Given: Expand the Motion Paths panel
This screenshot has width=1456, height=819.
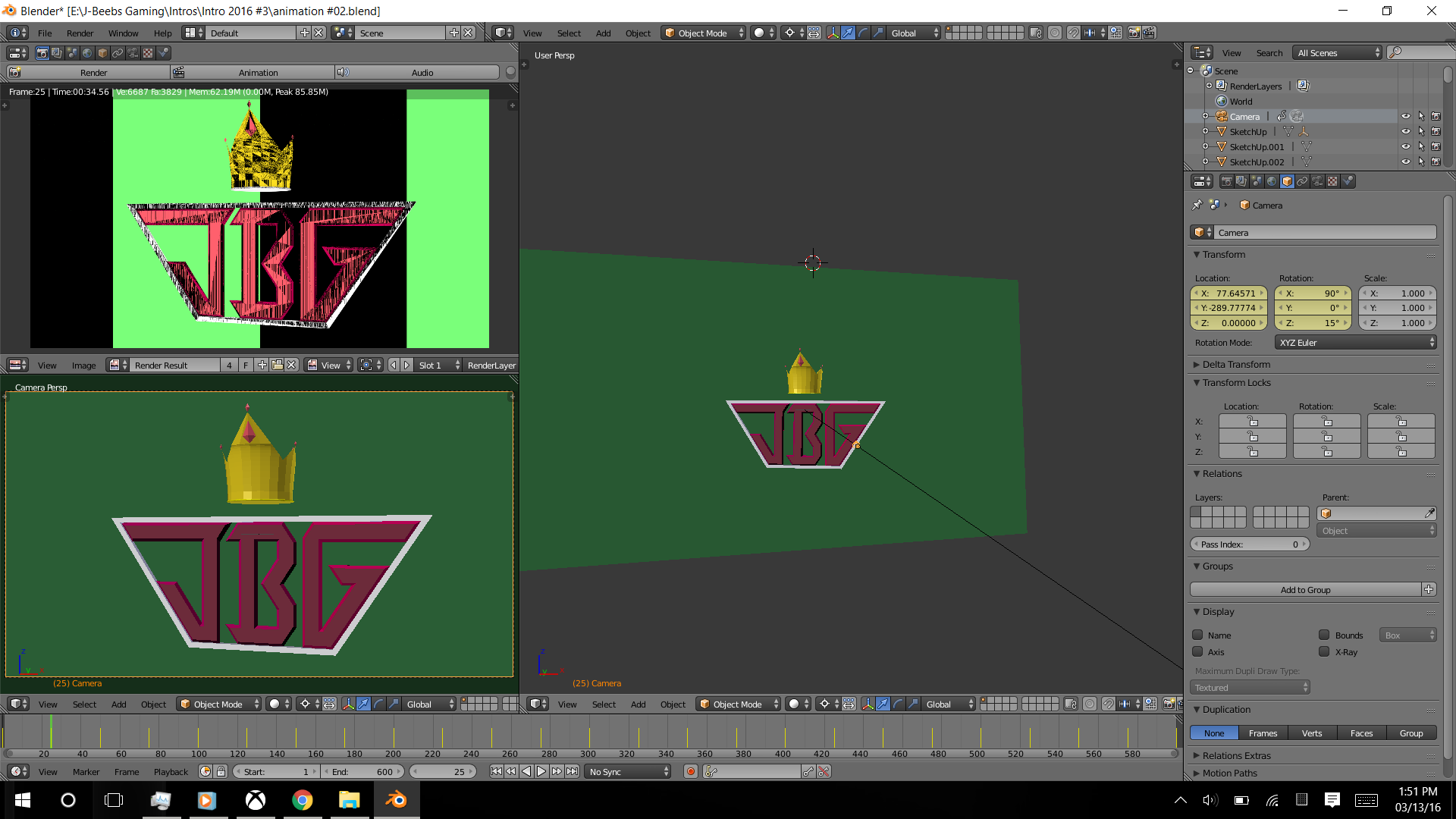Looking at the screenshot, I should [1229, 773].
